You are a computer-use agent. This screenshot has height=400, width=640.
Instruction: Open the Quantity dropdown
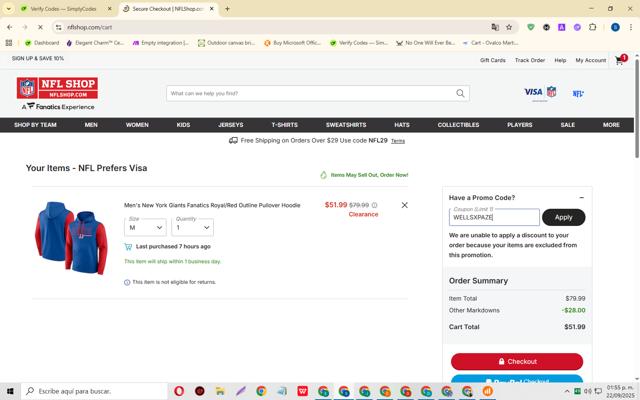point(193,227)
